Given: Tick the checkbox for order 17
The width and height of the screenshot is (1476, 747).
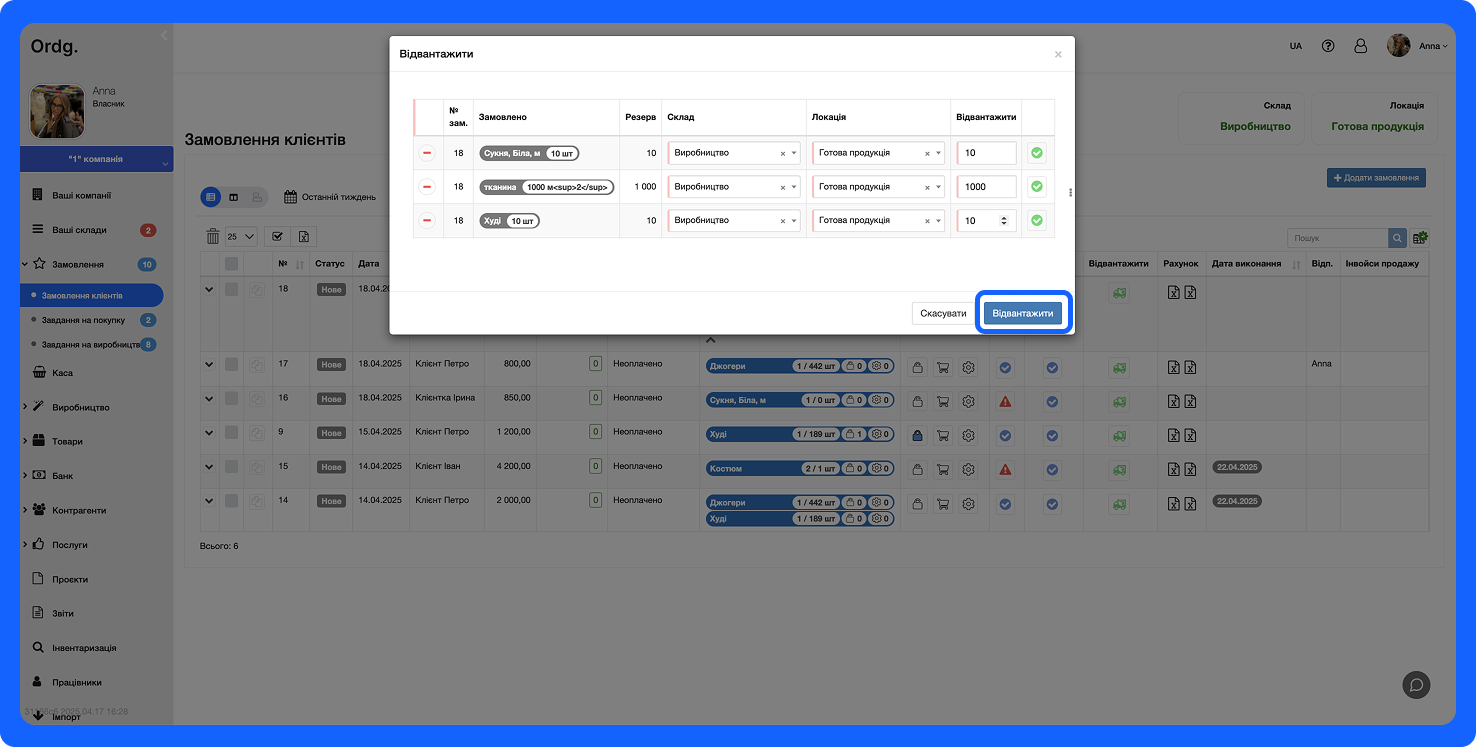Looking at the screenshot, I should (x=231, y=364).
